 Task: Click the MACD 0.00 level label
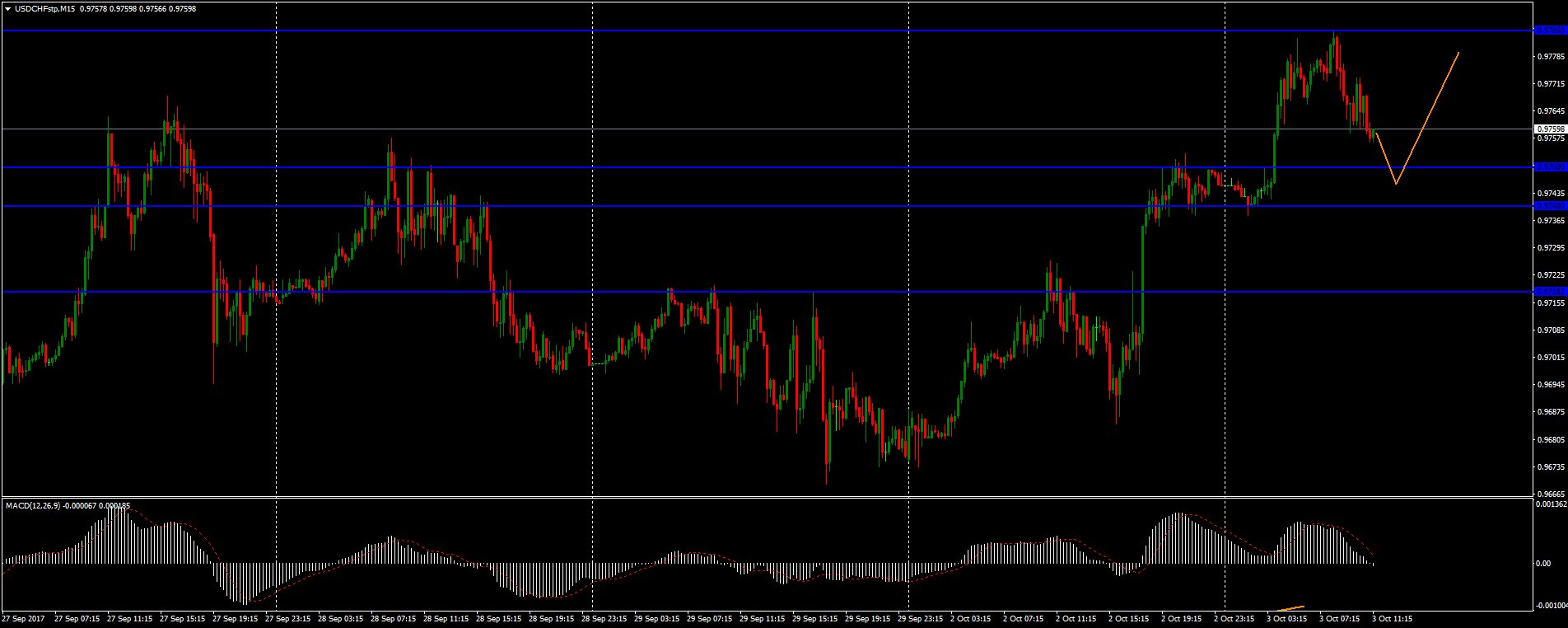point(1543,563)
